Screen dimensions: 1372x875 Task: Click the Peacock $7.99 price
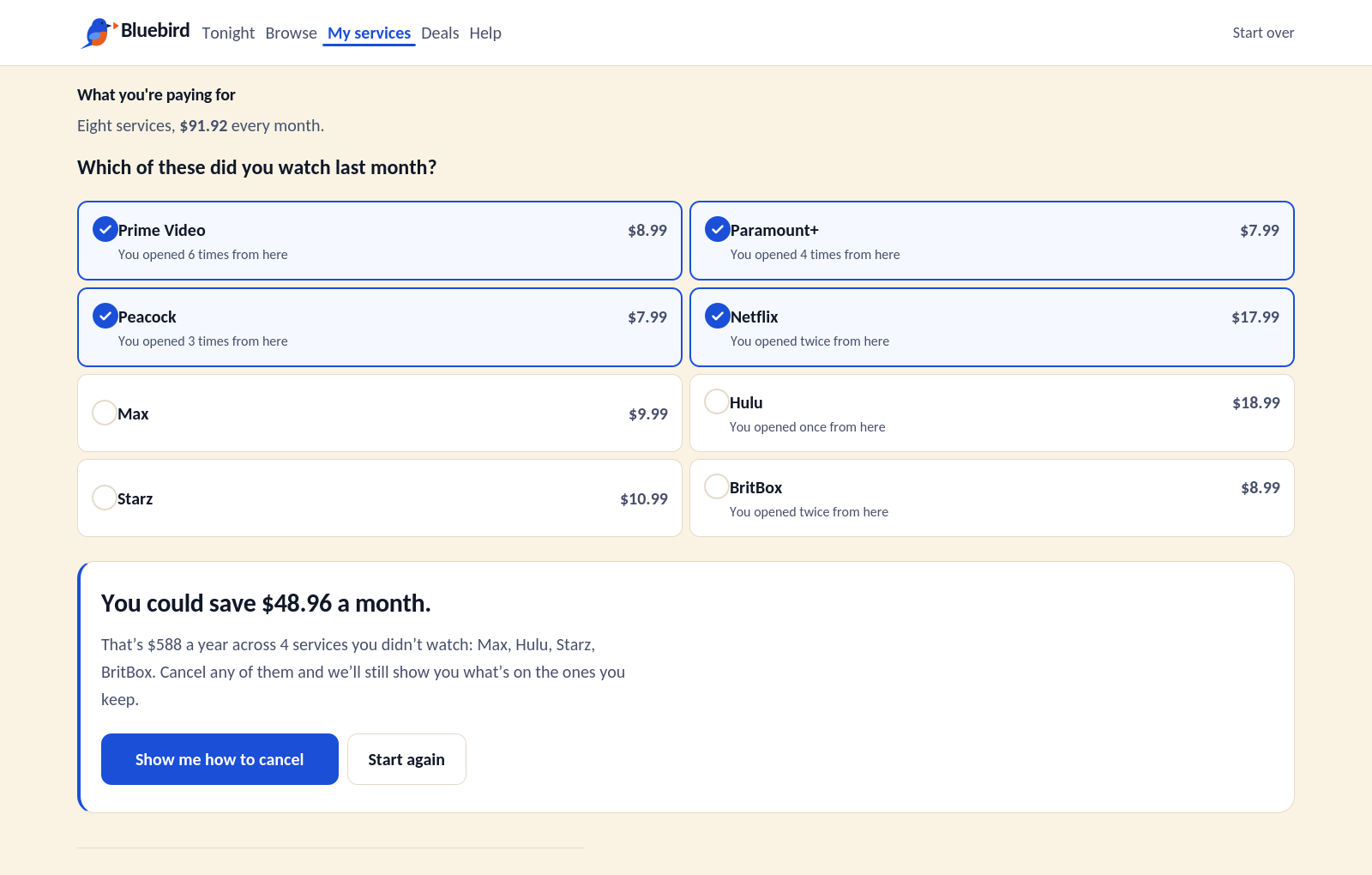point(647,317)
